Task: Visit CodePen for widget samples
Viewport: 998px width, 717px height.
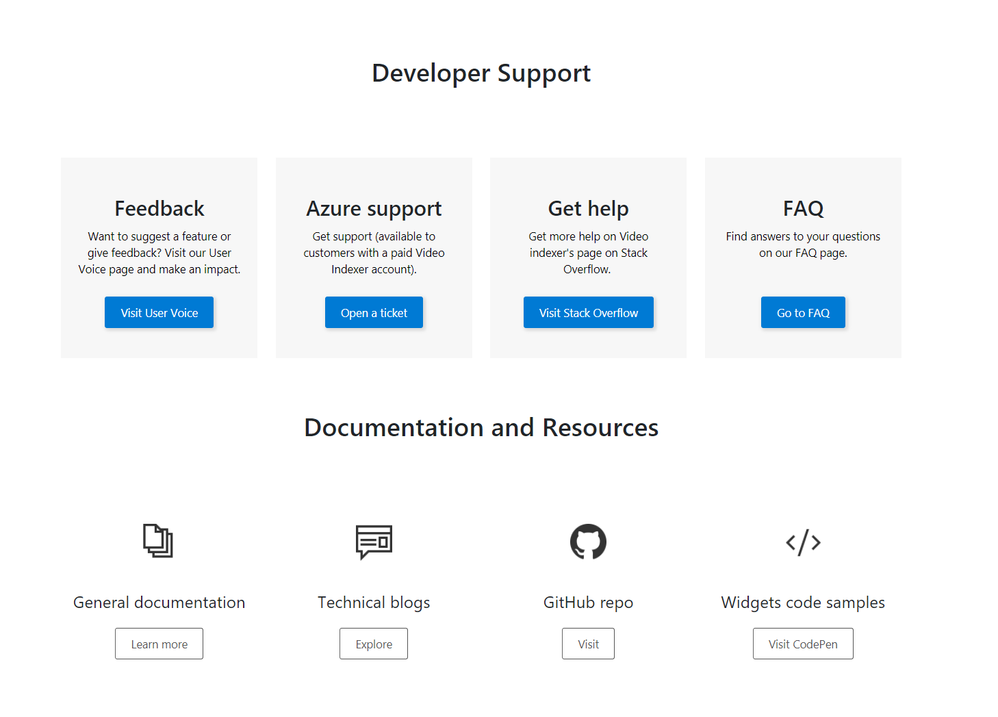Action: click(x=803, y=644)
